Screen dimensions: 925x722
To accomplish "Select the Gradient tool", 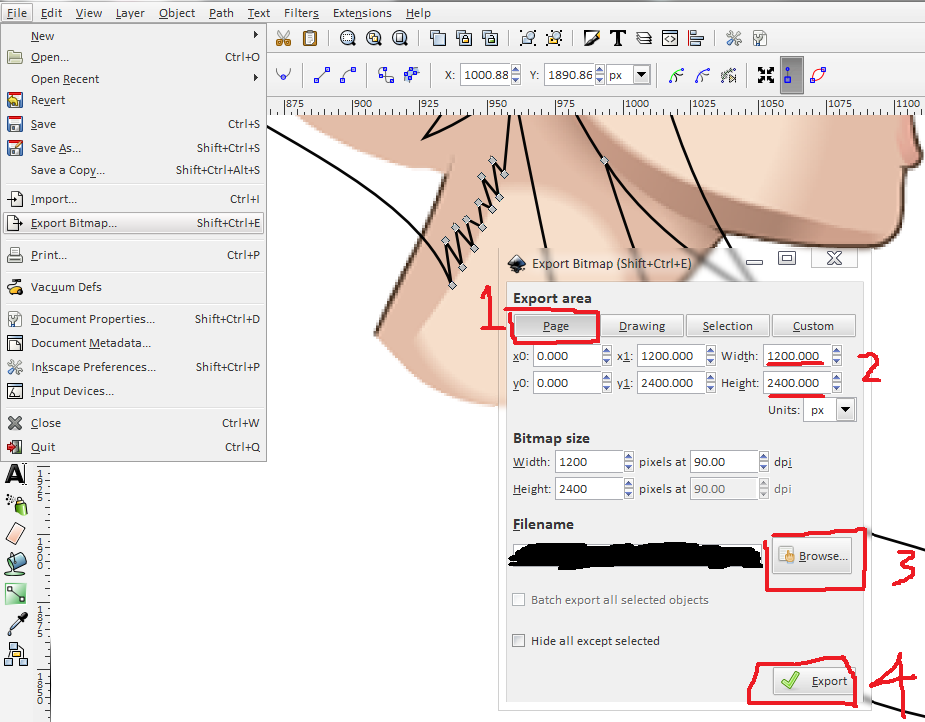I will coord(15,593).
